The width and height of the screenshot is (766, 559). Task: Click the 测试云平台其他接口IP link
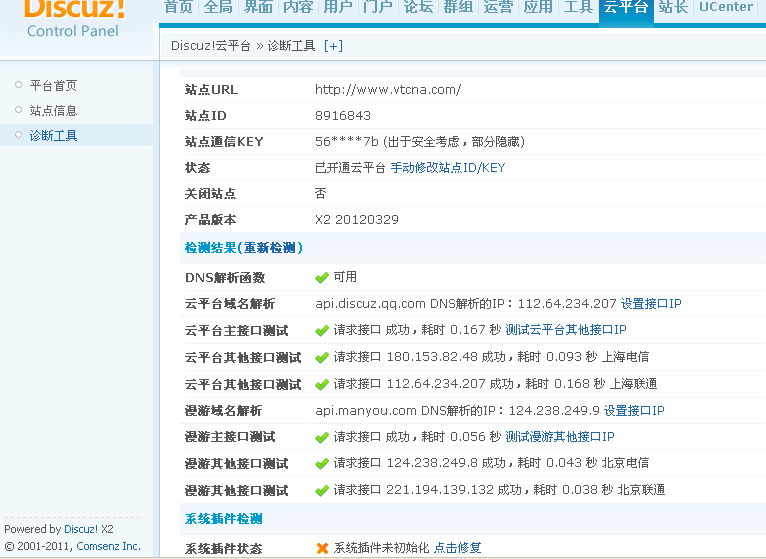(x=566, y=330)
